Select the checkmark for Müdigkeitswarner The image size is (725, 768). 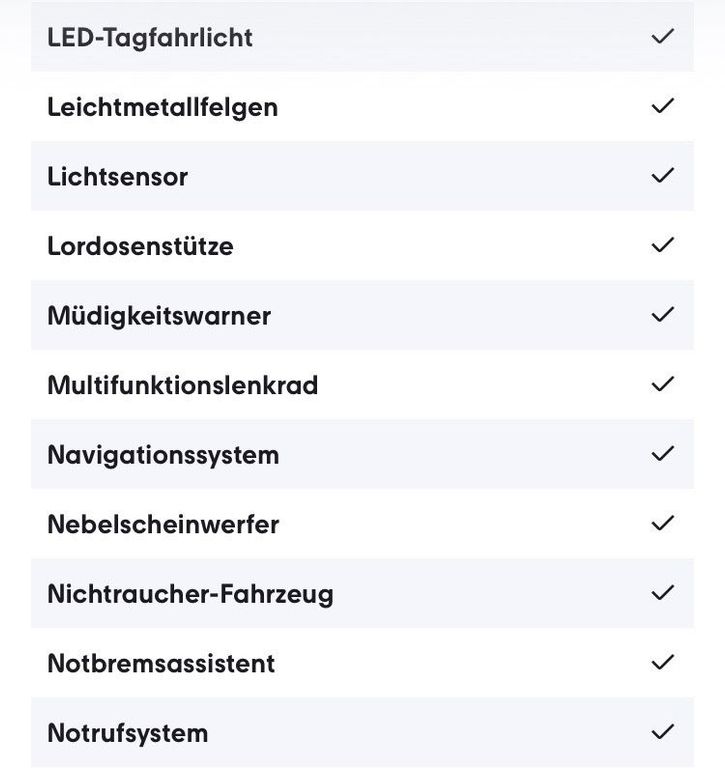662,314
